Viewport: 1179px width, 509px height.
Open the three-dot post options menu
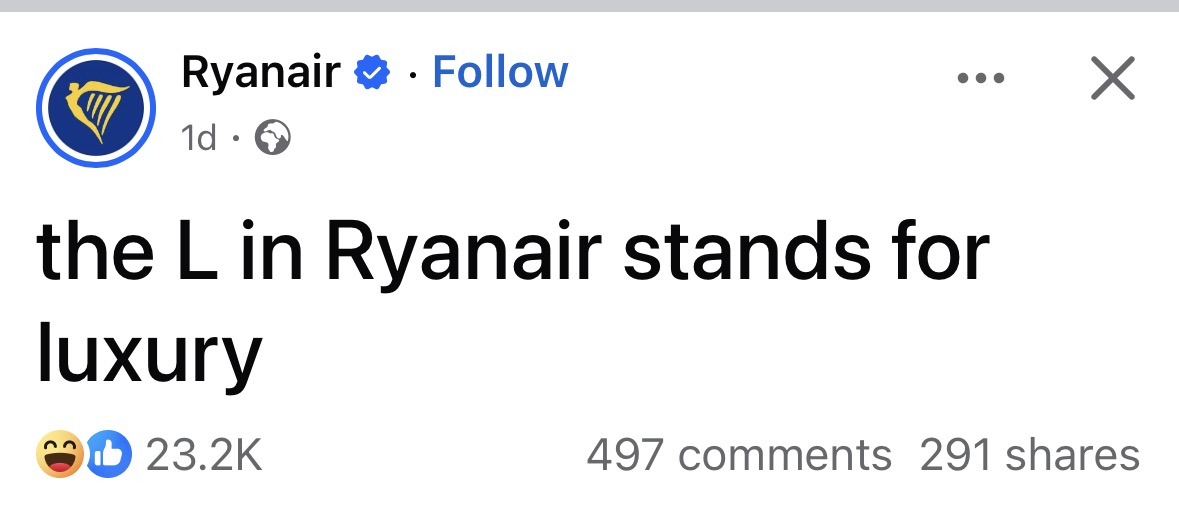click(982, 77)
